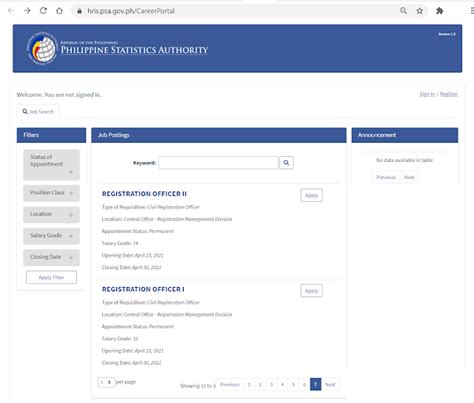
Task: Click 'Welcome. You are not signed in.' text
Action: [x=59, y=95]
